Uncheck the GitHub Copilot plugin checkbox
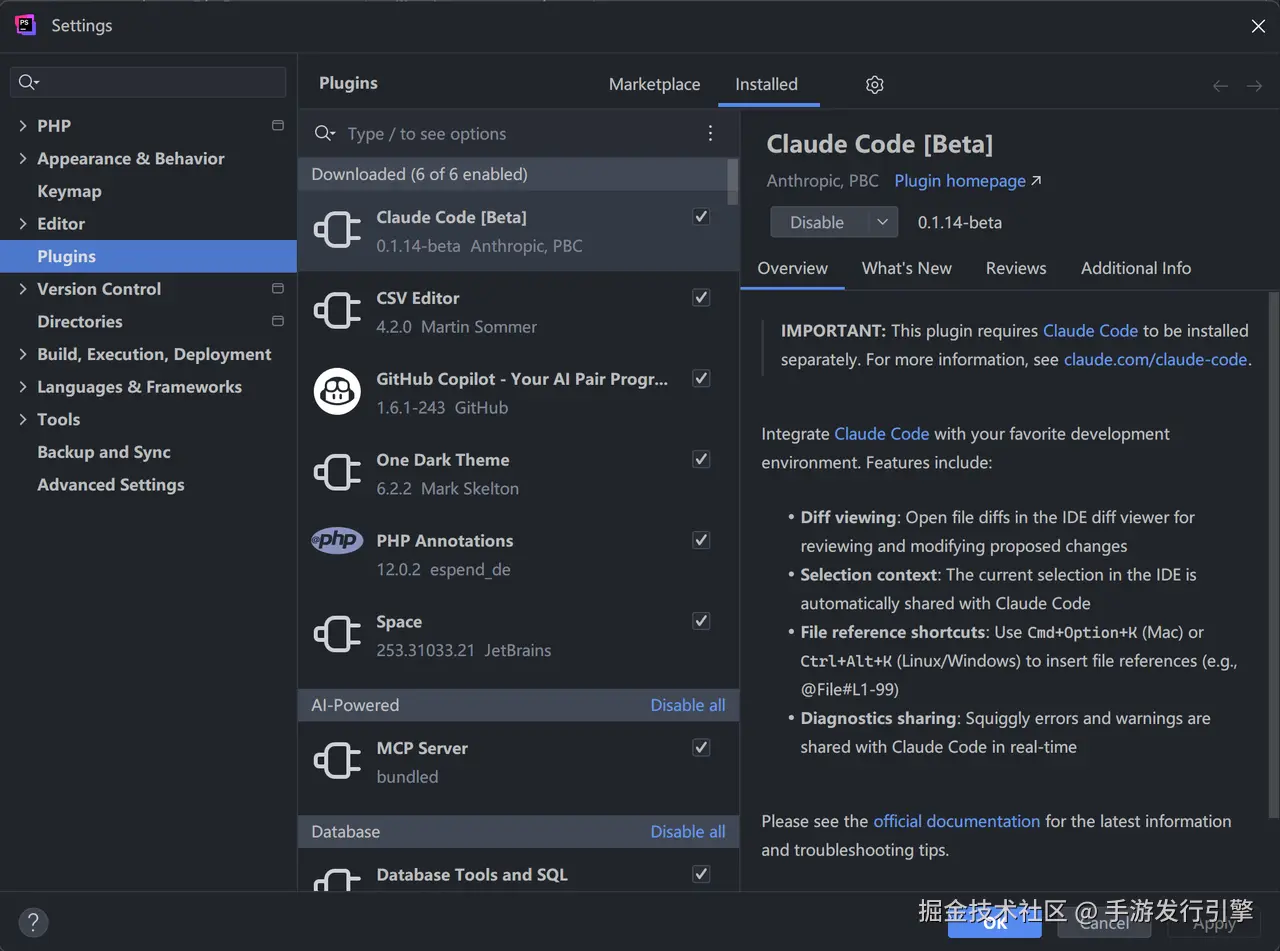The width and height of the screenshot is (1280, 951). (701, 378)
